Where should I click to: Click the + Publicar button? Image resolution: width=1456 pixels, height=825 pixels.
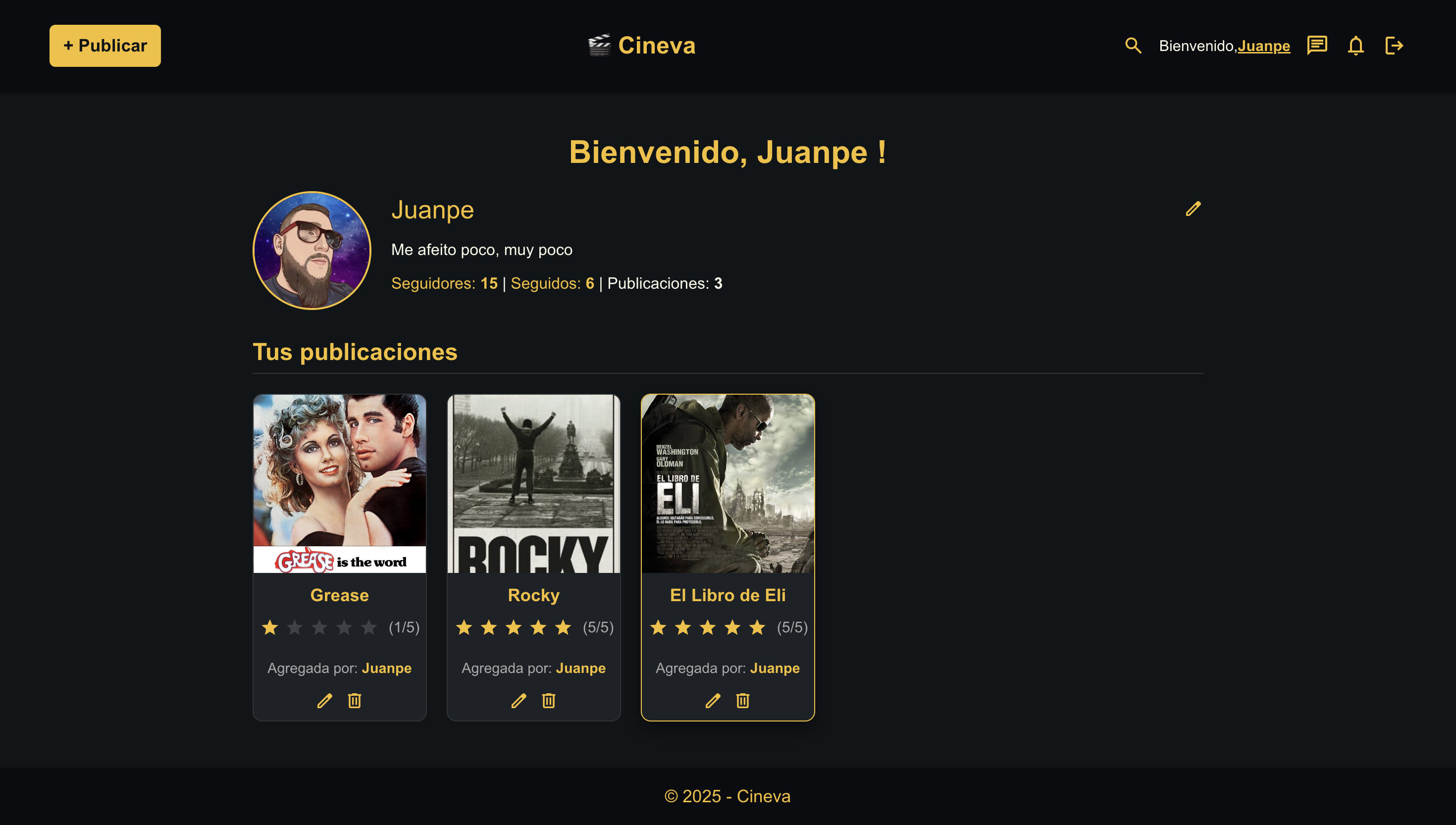105,46
